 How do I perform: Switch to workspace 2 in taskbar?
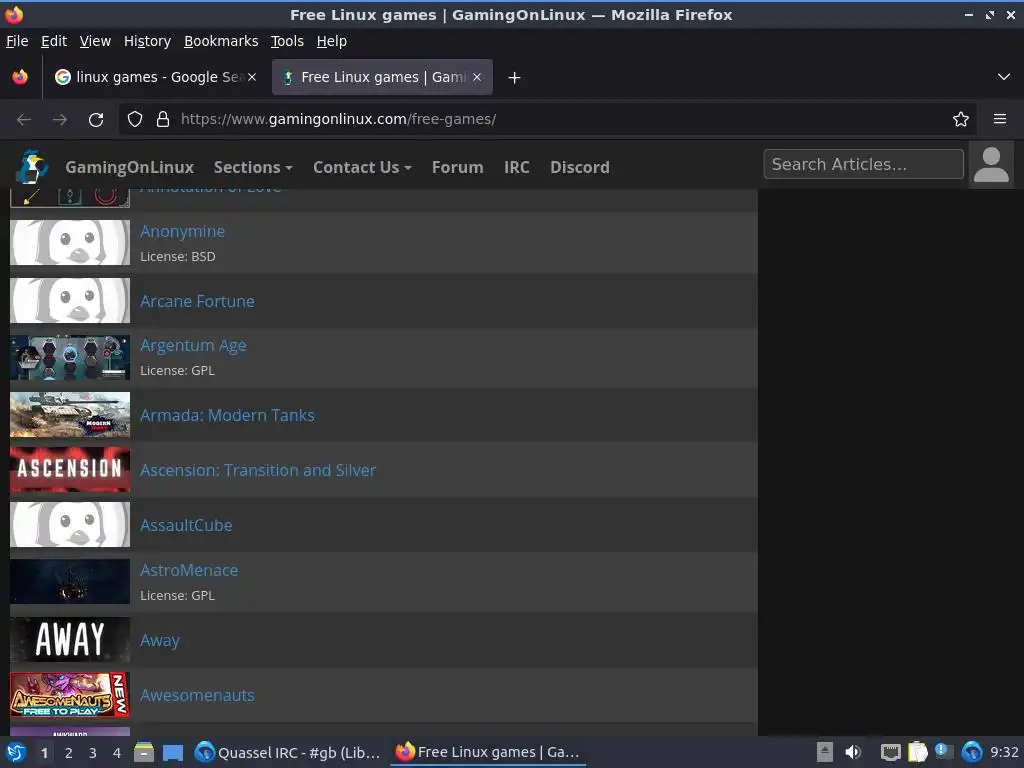(x=68, y=753)
